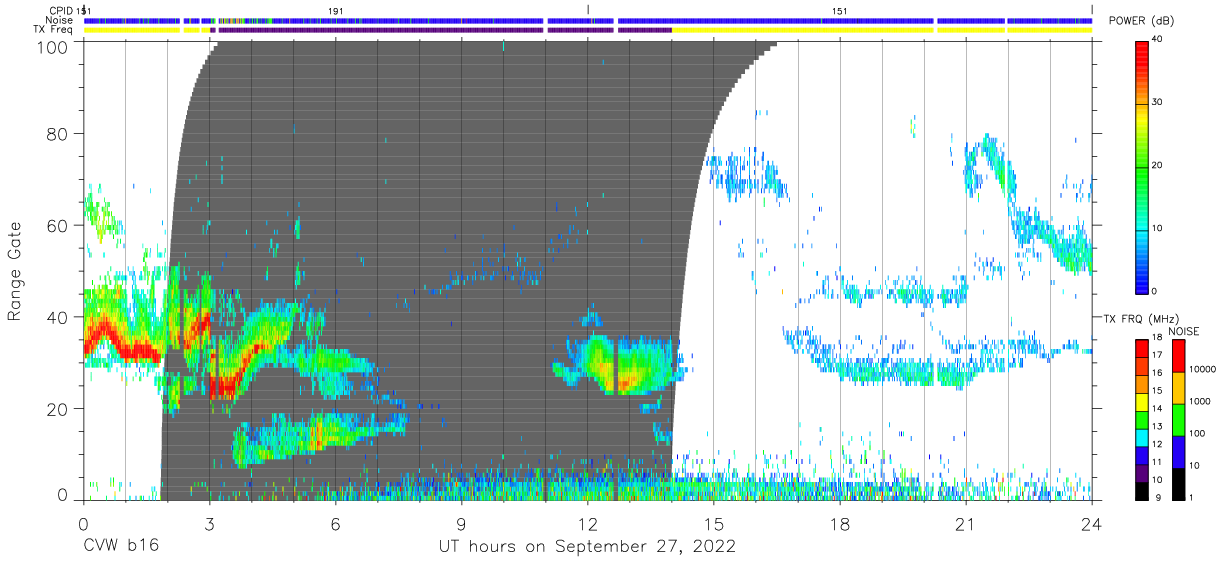Click the TX Freq row label
Viewport: 1228px width, 567px height.
55,30
